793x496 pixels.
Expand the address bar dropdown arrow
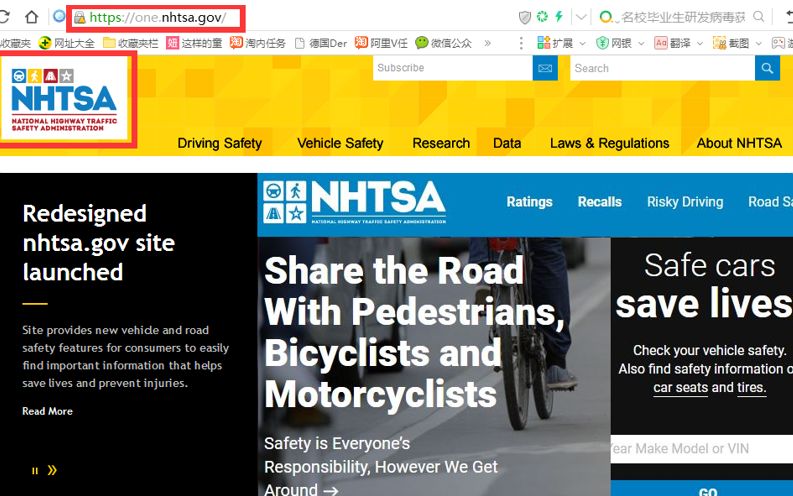[581, 17]
